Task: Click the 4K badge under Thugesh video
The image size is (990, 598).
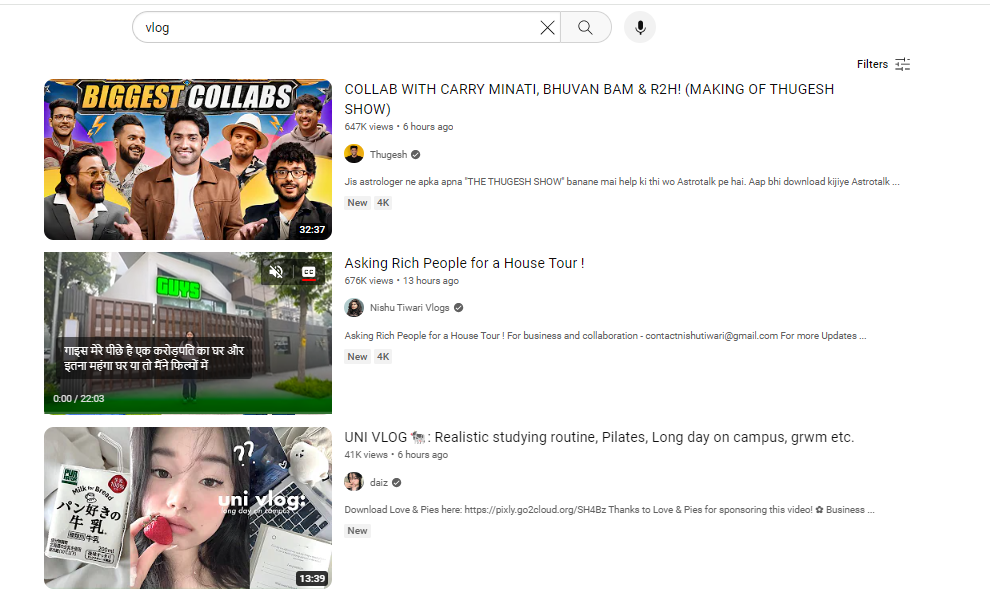Action: (383, 203)
